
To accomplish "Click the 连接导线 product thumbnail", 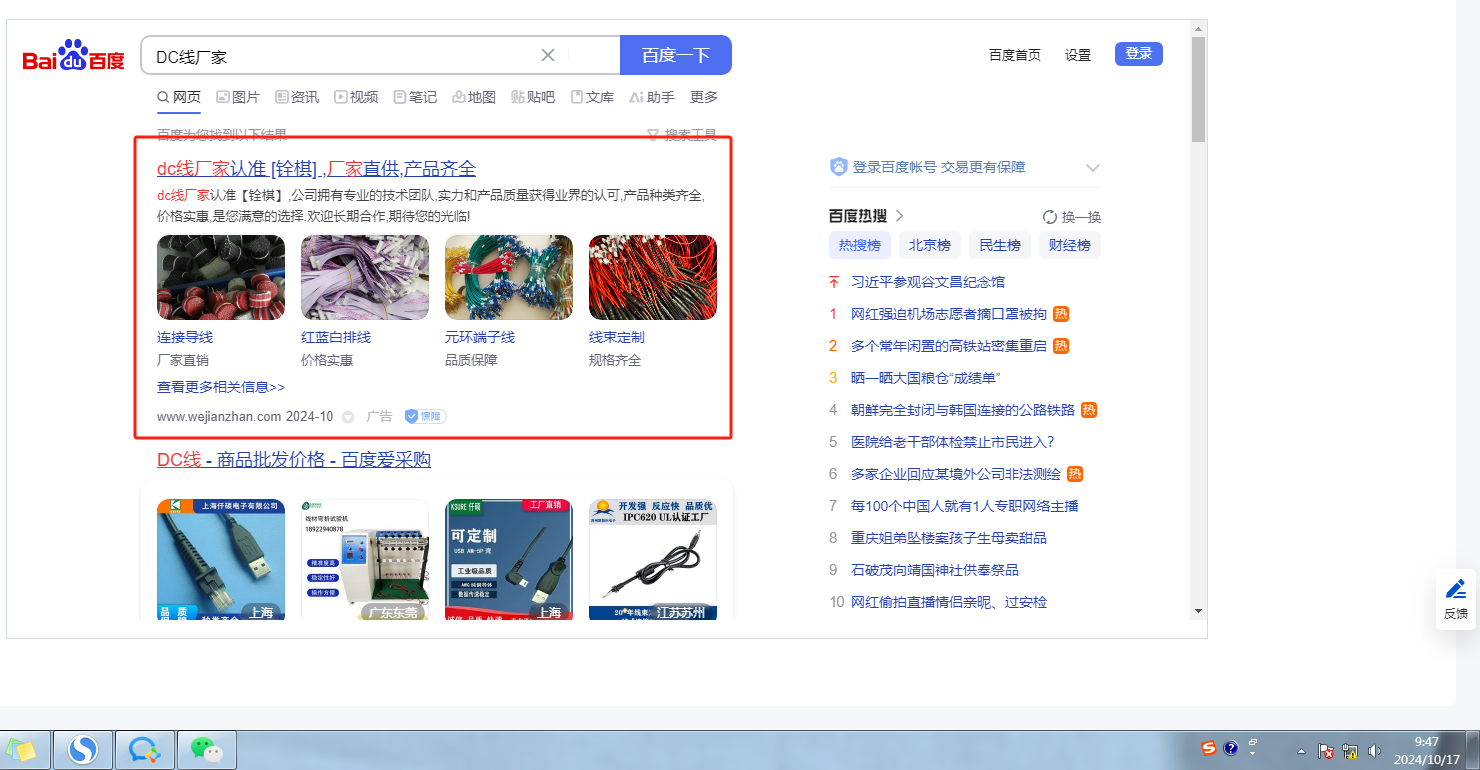I will coord(221,277).
